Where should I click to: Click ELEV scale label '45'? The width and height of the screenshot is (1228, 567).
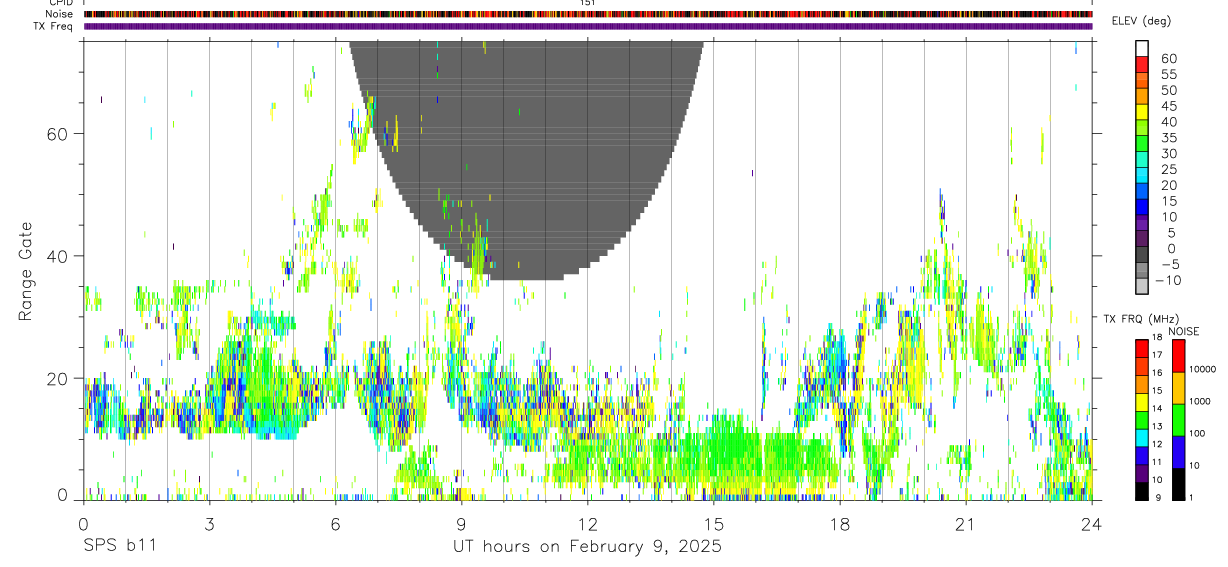coord(1169,106)
